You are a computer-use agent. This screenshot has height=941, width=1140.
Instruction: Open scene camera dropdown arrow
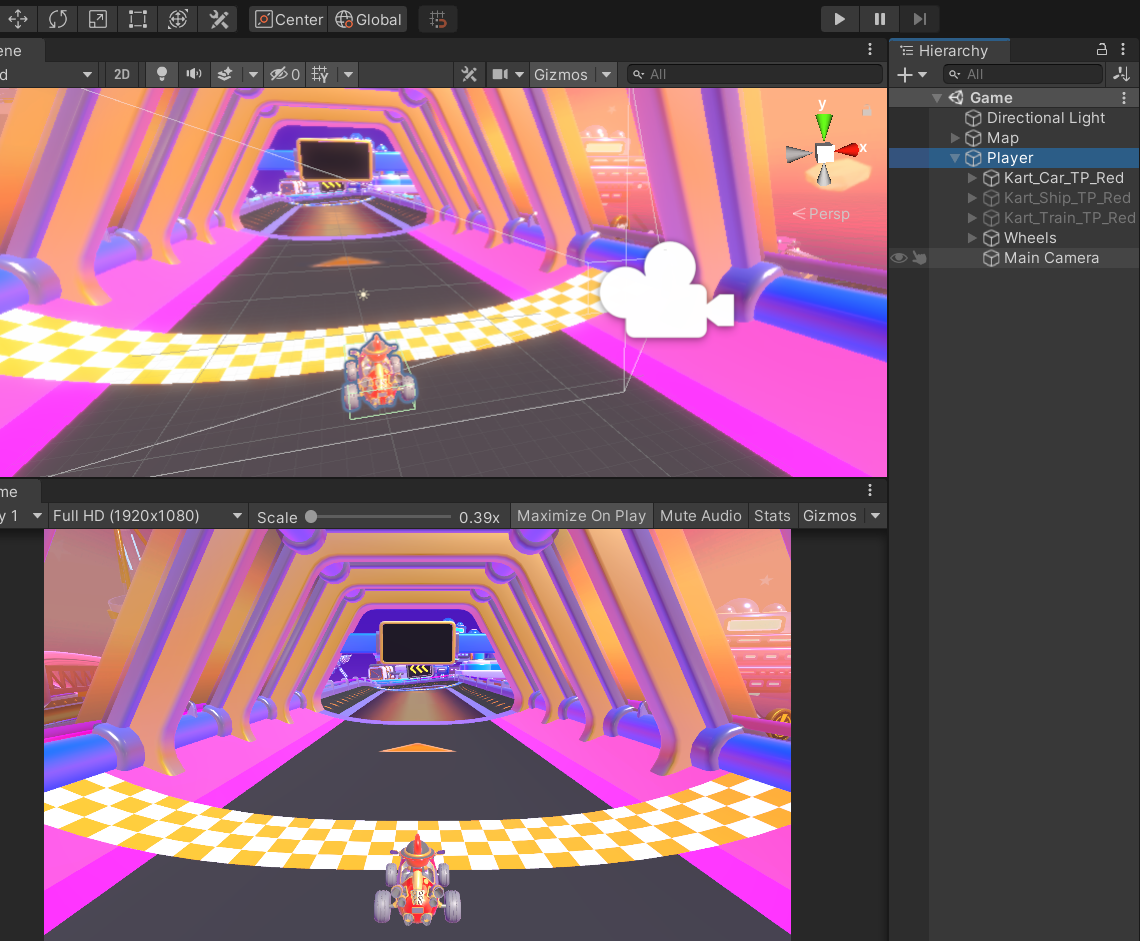(519, 74)
